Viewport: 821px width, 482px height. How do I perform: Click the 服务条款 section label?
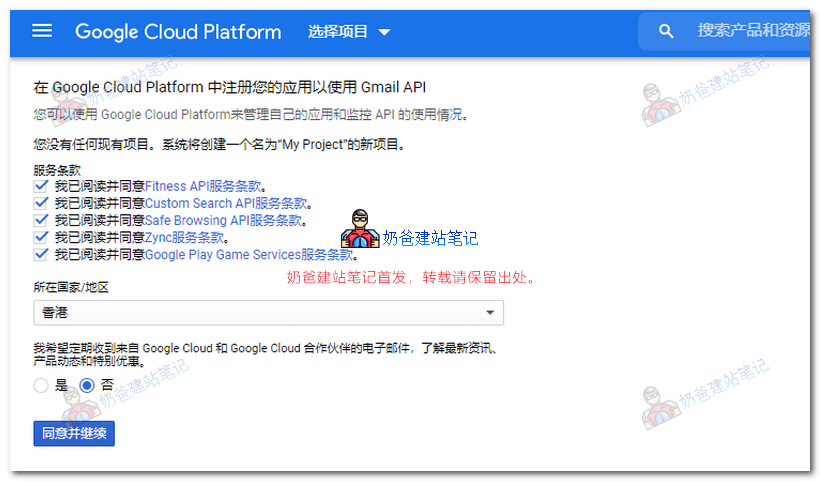point(57,170)
